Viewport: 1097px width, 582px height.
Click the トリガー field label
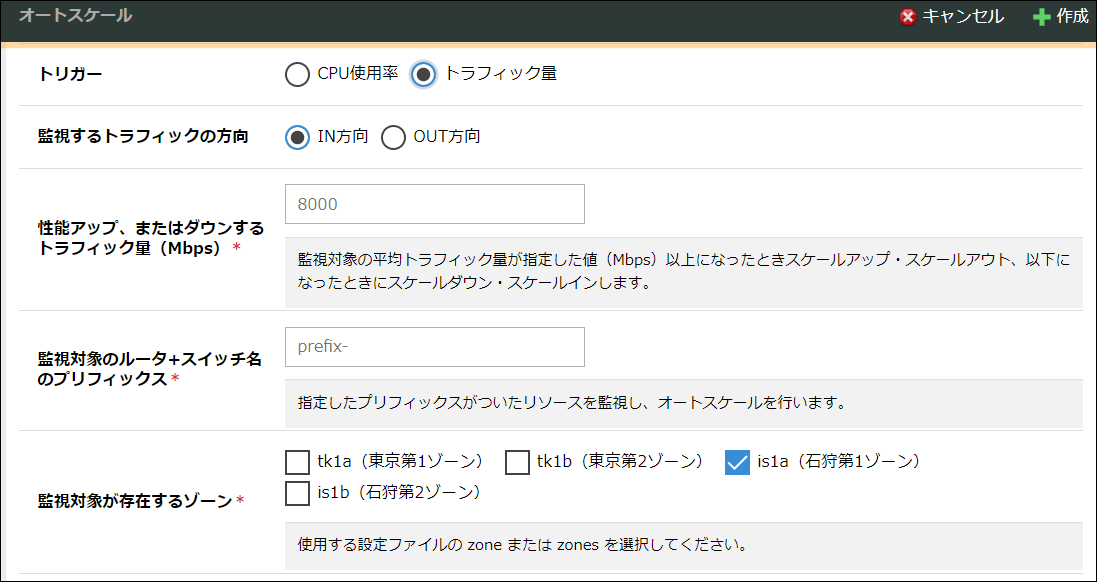pos(70,75)
